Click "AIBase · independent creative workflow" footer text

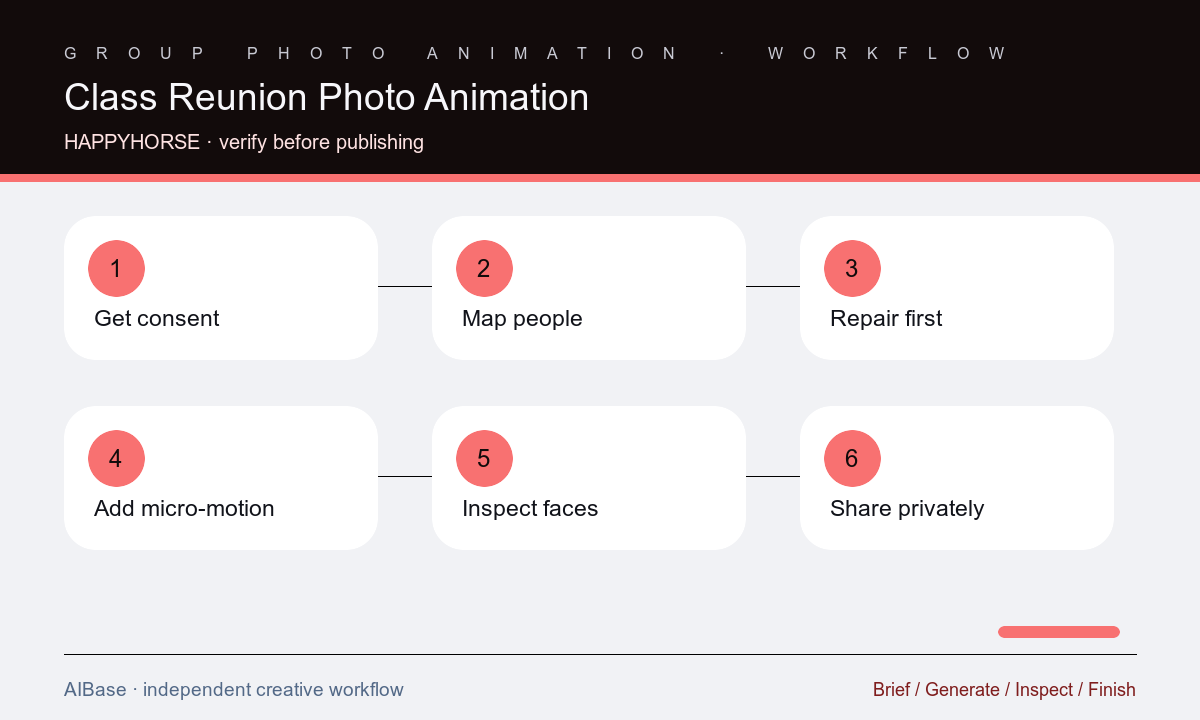tap(234, 690)
